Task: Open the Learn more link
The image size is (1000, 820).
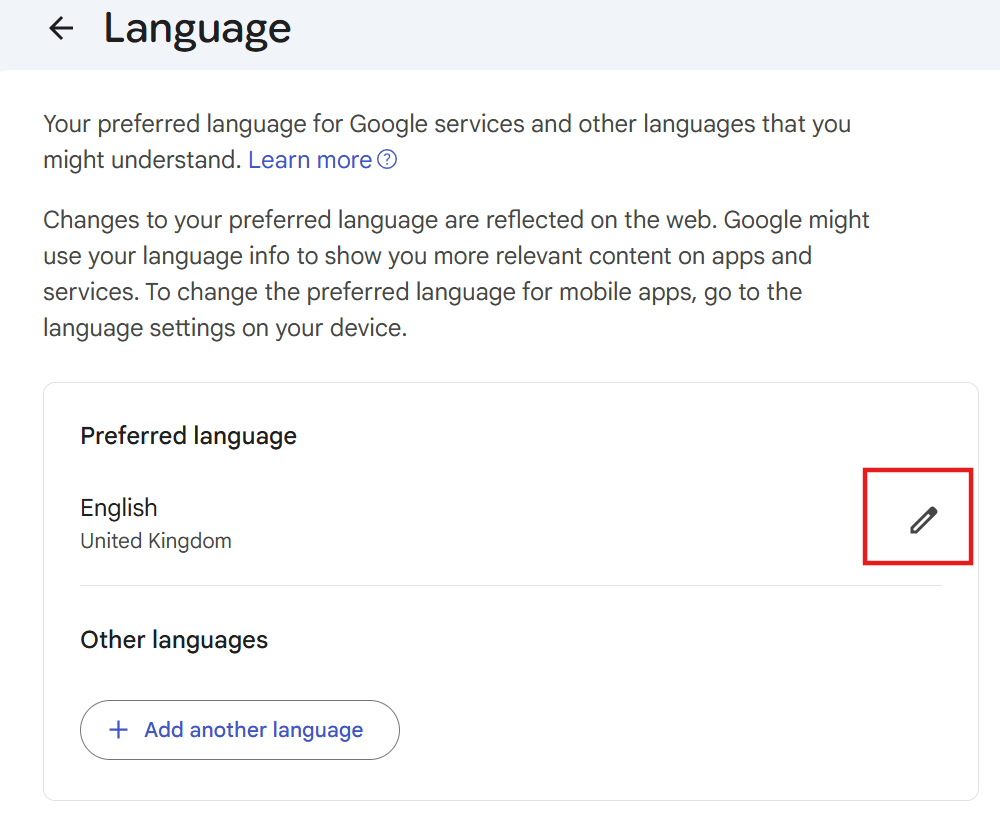Action: pos(310,160)
